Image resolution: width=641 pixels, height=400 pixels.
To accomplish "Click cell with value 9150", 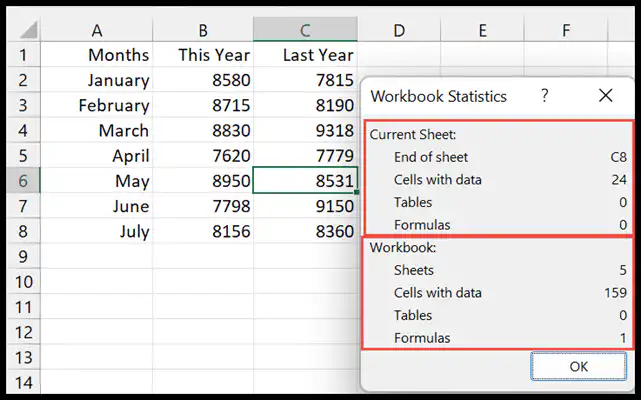I will tap(305, 206).
